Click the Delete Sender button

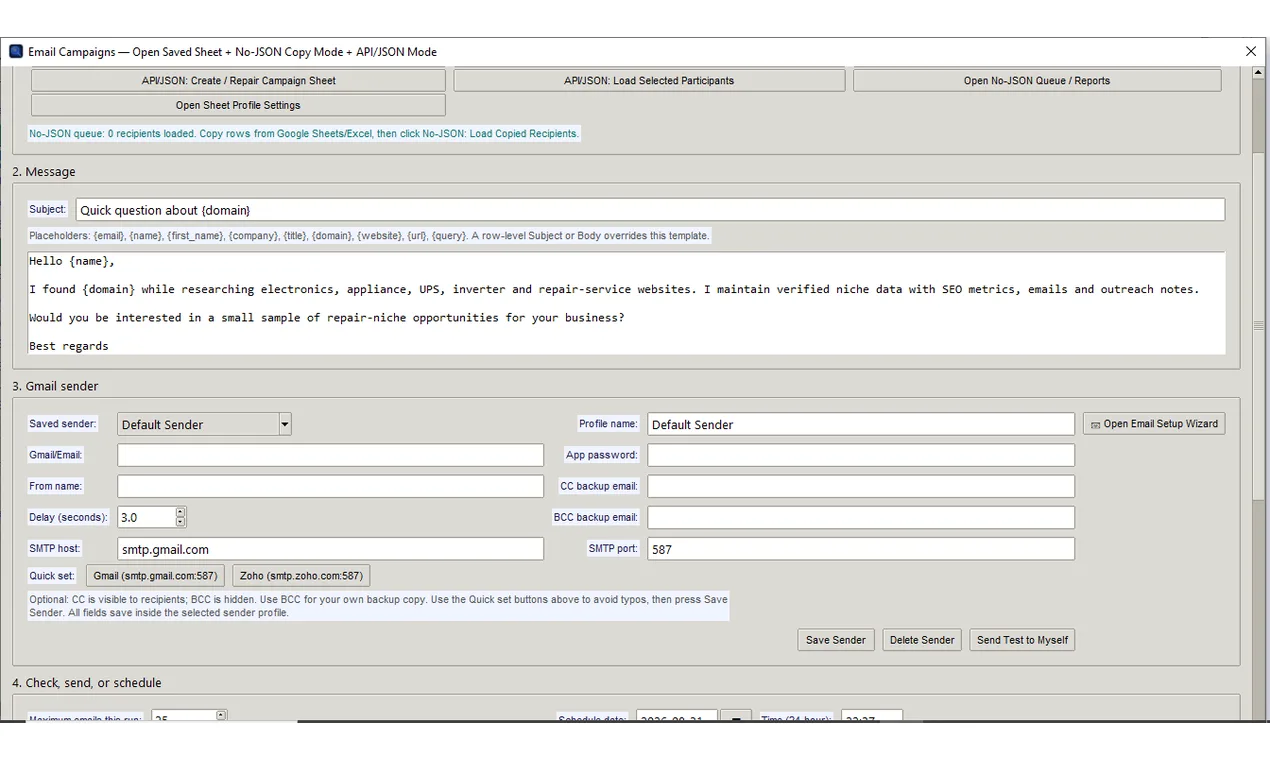[922, 640]
